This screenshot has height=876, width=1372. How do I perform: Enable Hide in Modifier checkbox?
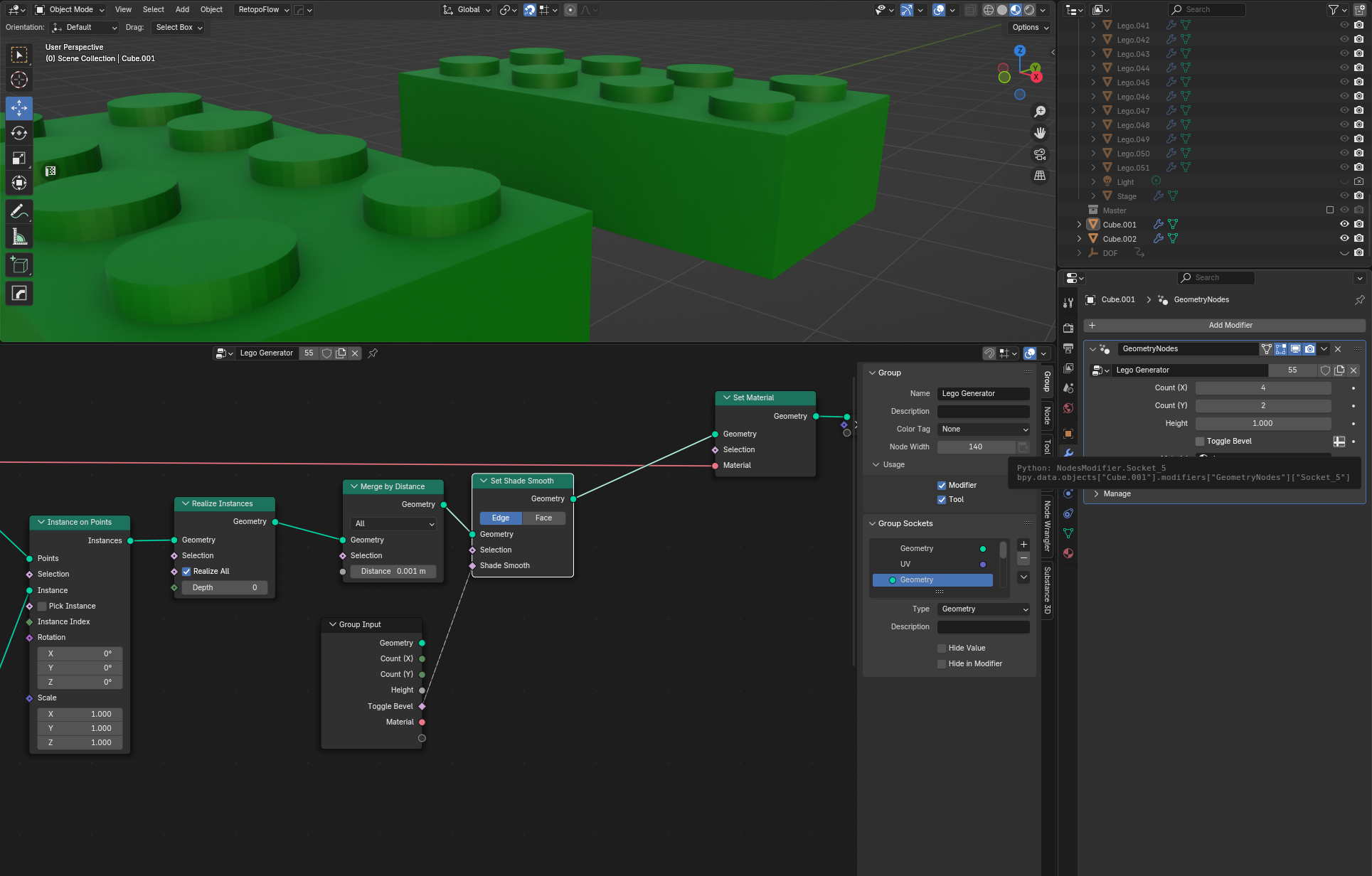(x=942, y=664)
